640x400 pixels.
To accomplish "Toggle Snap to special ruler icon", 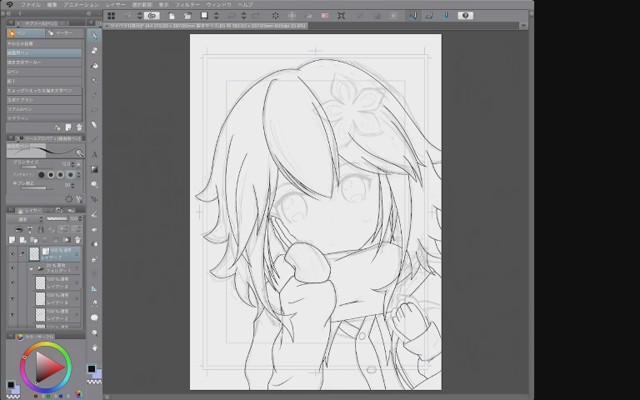I will 429,16.
